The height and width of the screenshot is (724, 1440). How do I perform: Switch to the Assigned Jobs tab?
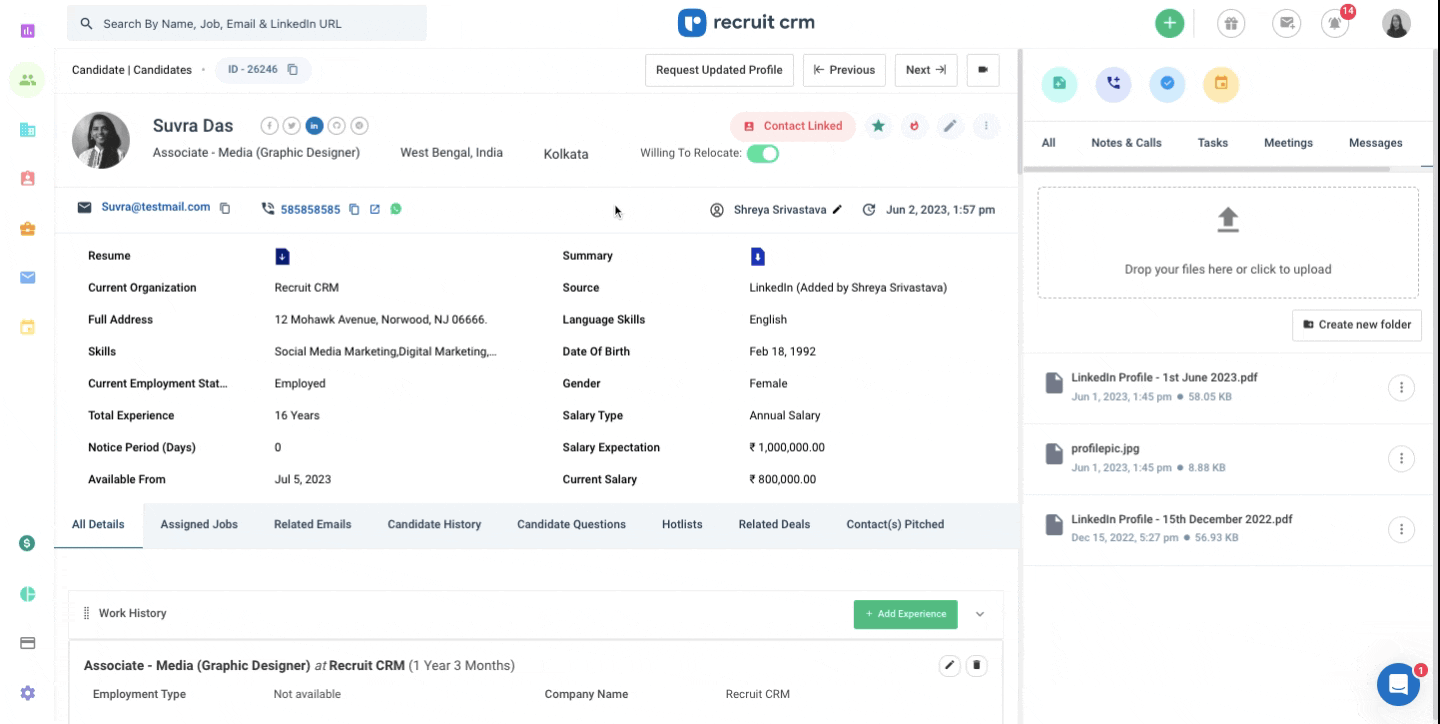point(198,524)
